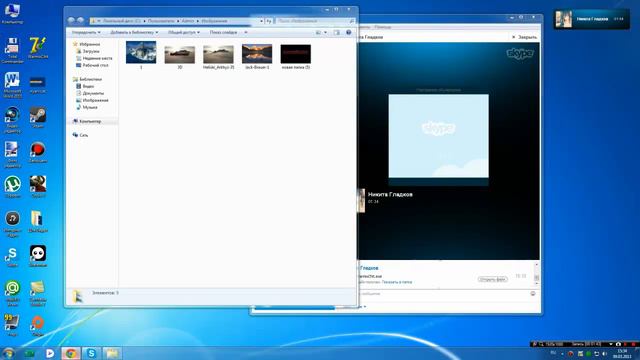Open the Total Commander desktop icon
The width and height of the screenshot is (640, 360).
tap(12, 50)
